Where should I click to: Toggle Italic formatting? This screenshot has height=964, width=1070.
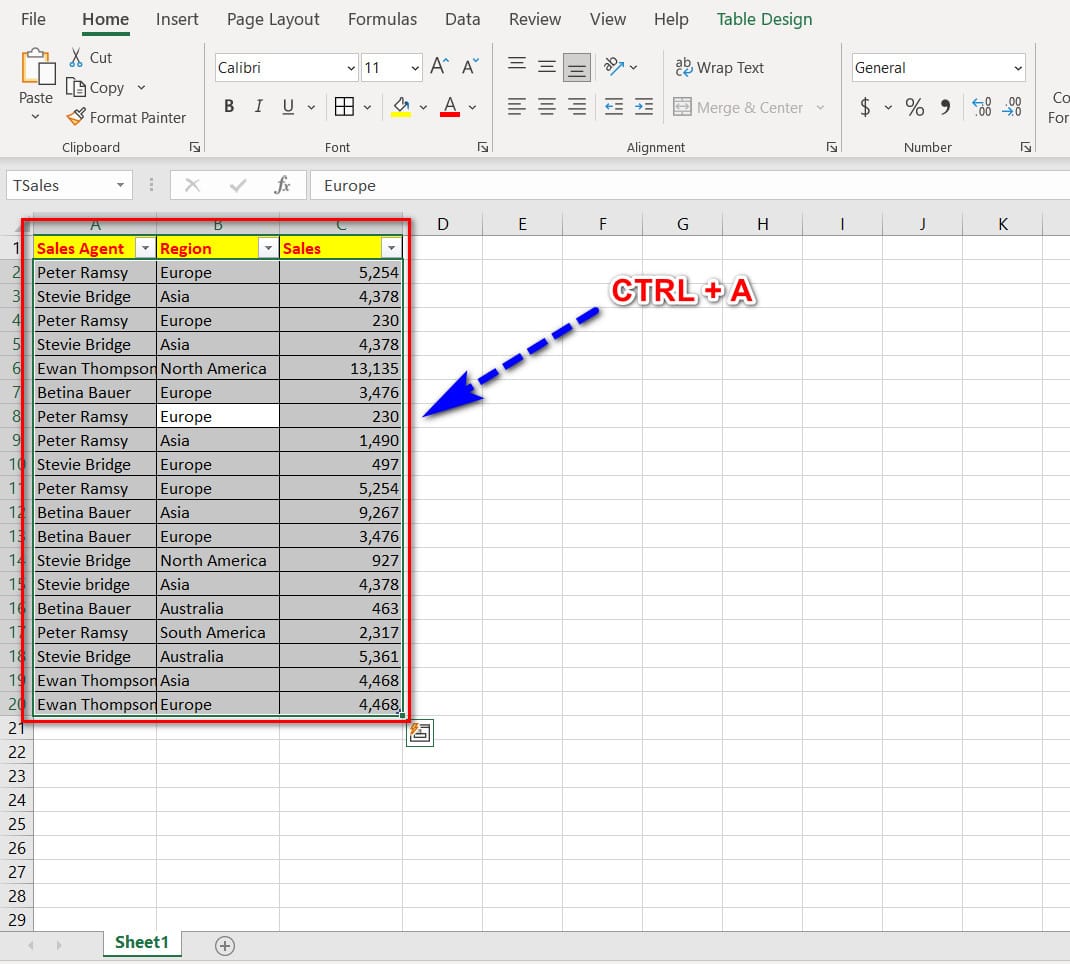tap(259, 107)
